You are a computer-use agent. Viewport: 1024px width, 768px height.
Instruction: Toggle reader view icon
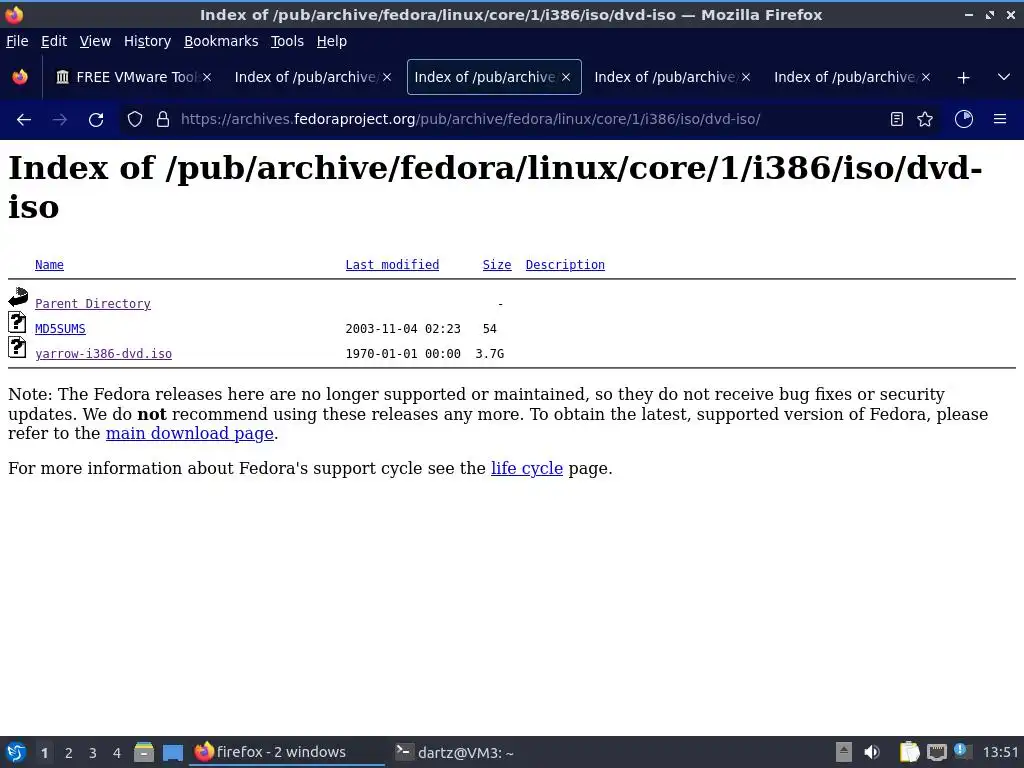tap(897, 119)
